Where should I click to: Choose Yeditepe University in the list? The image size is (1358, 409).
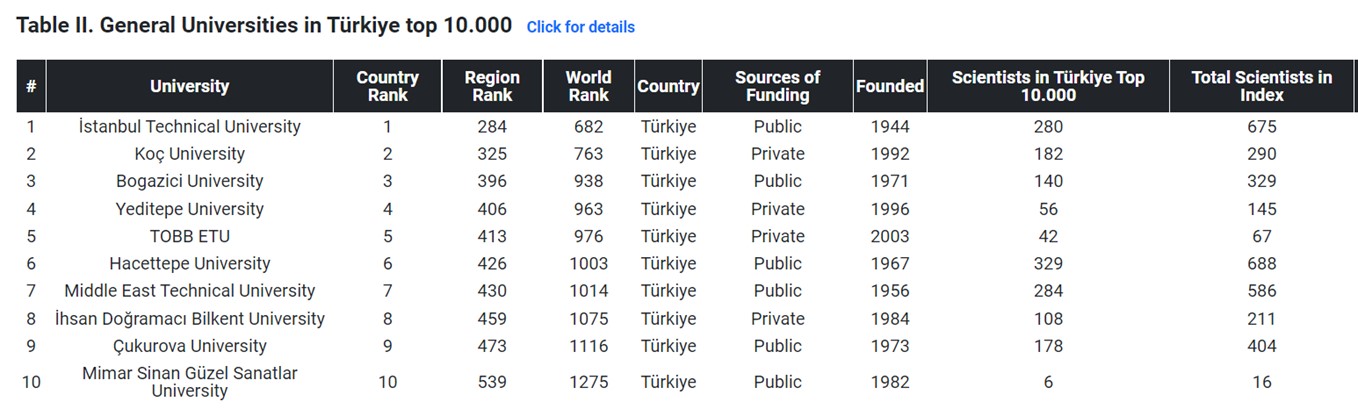click(190, 209)
